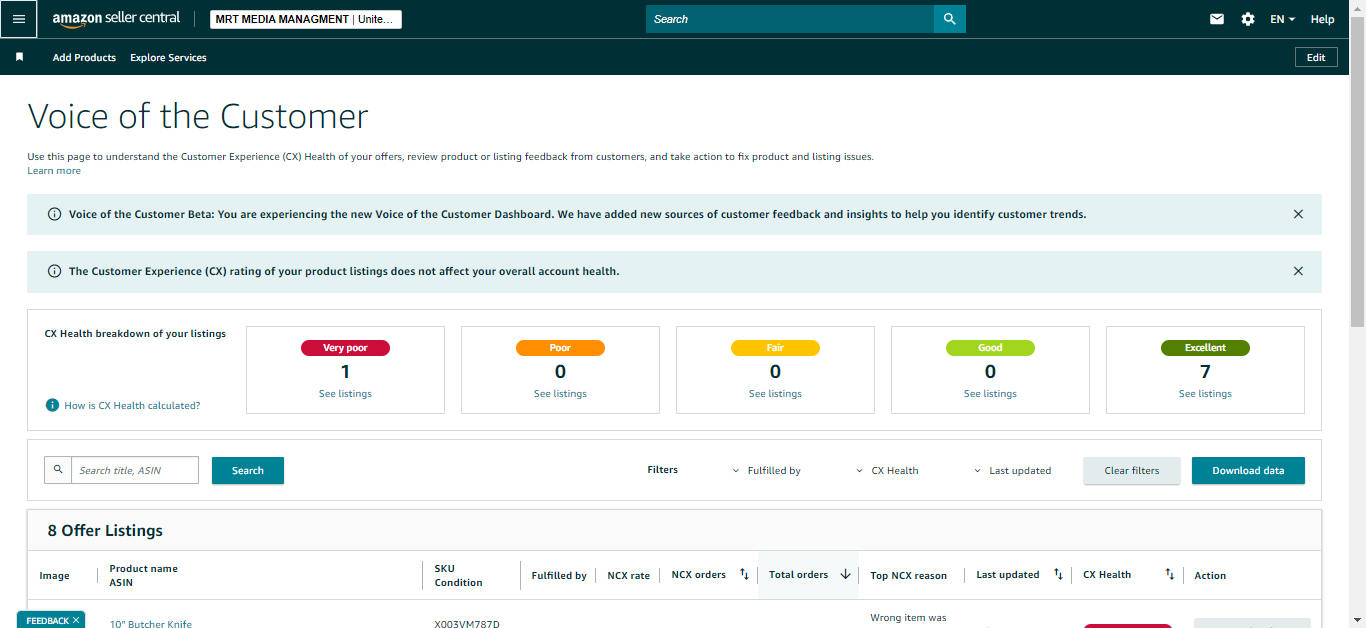See listings under Excellent

(1205, 393)
